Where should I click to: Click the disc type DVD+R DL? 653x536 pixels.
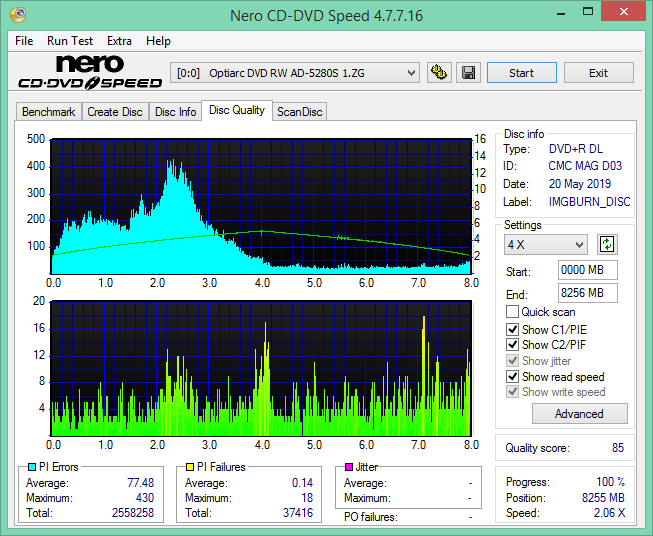[x=576, y=149]
